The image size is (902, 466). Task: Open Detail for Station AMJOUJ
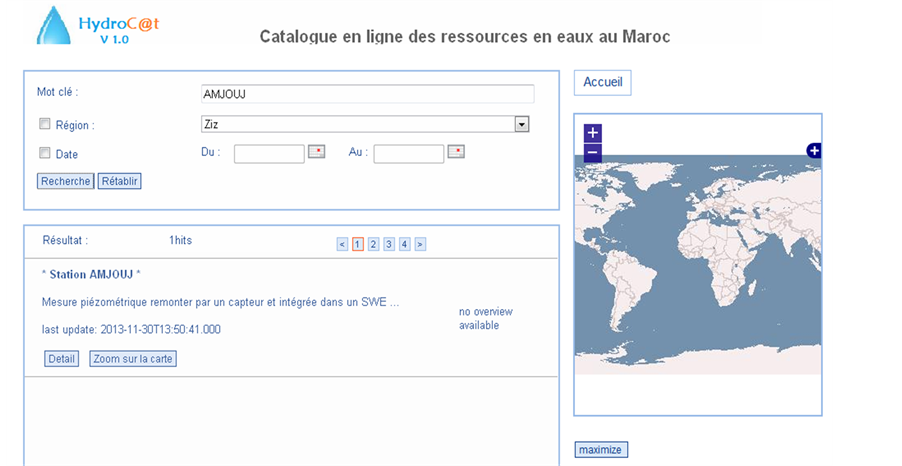[x=61, y=358]
